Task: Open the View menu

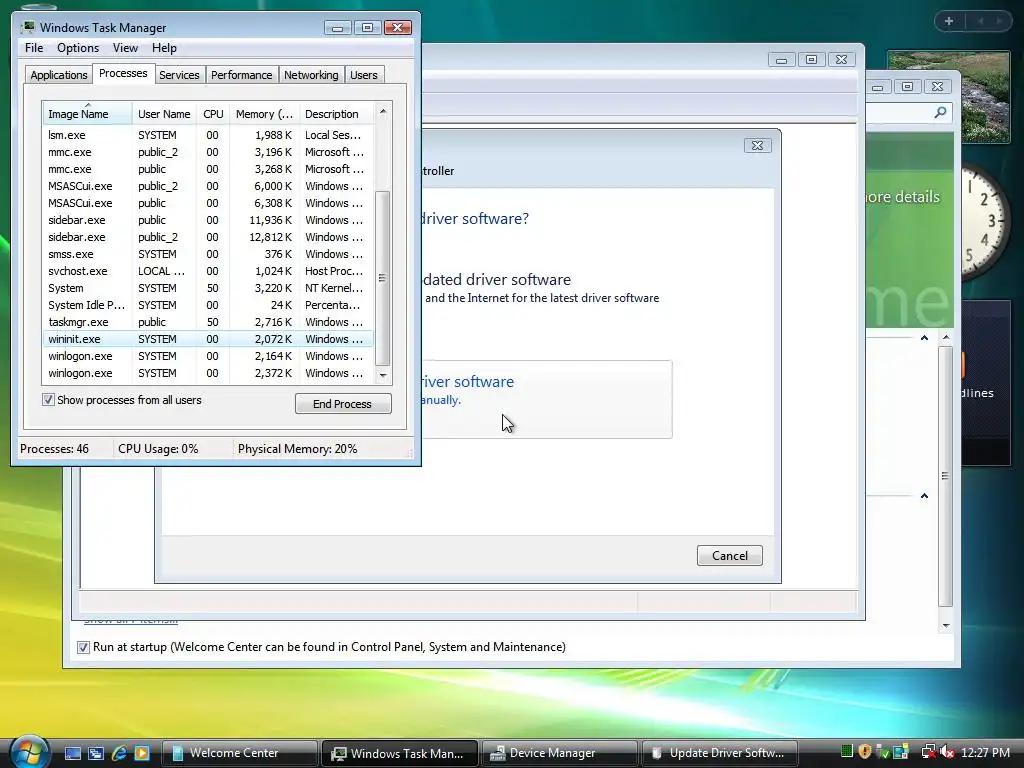Action: pyautogui.click(x=125, y=48)
